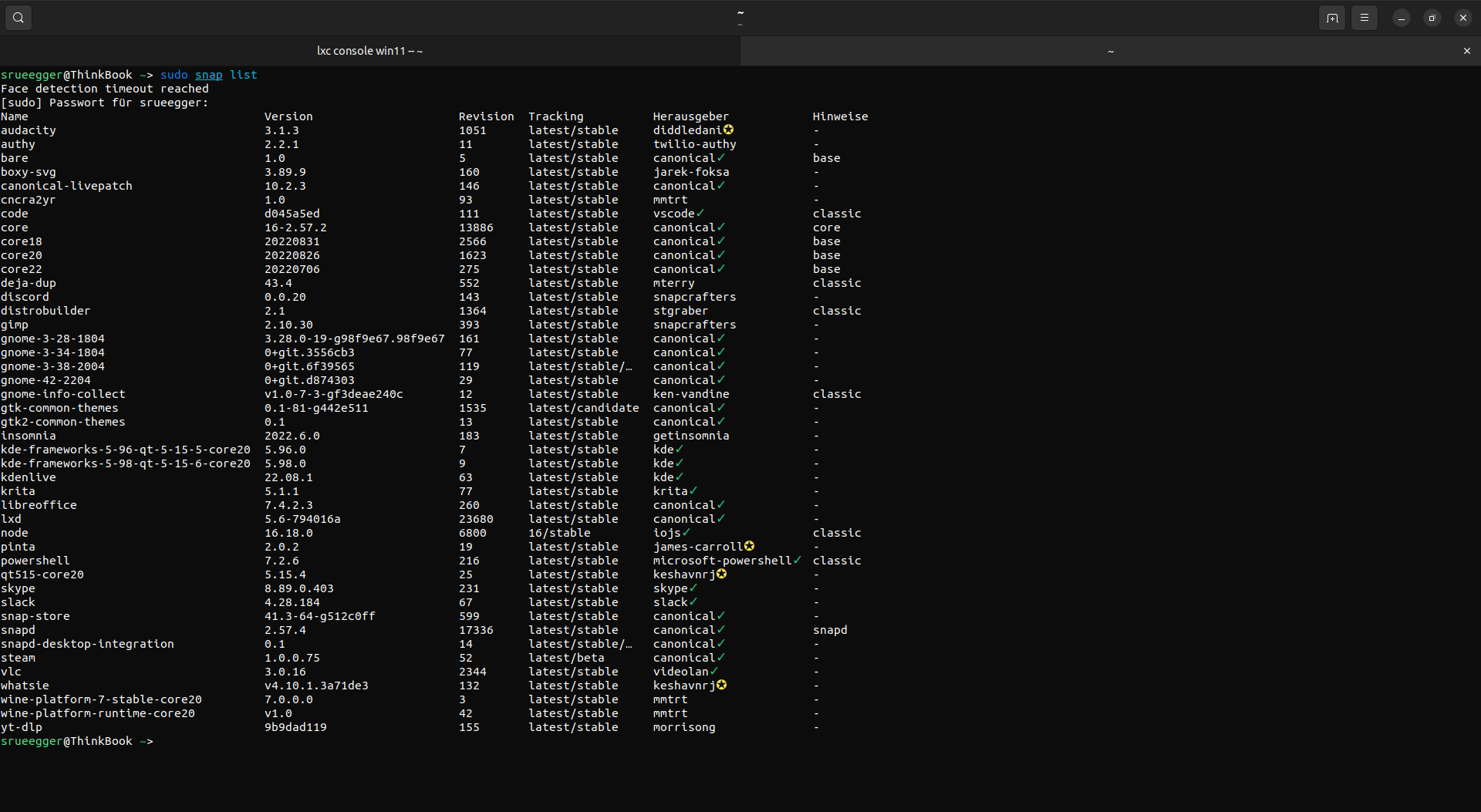Click 'latest/beta' tracking for steam
This screenshot has height=812, width=1481.
coord(566,658)
